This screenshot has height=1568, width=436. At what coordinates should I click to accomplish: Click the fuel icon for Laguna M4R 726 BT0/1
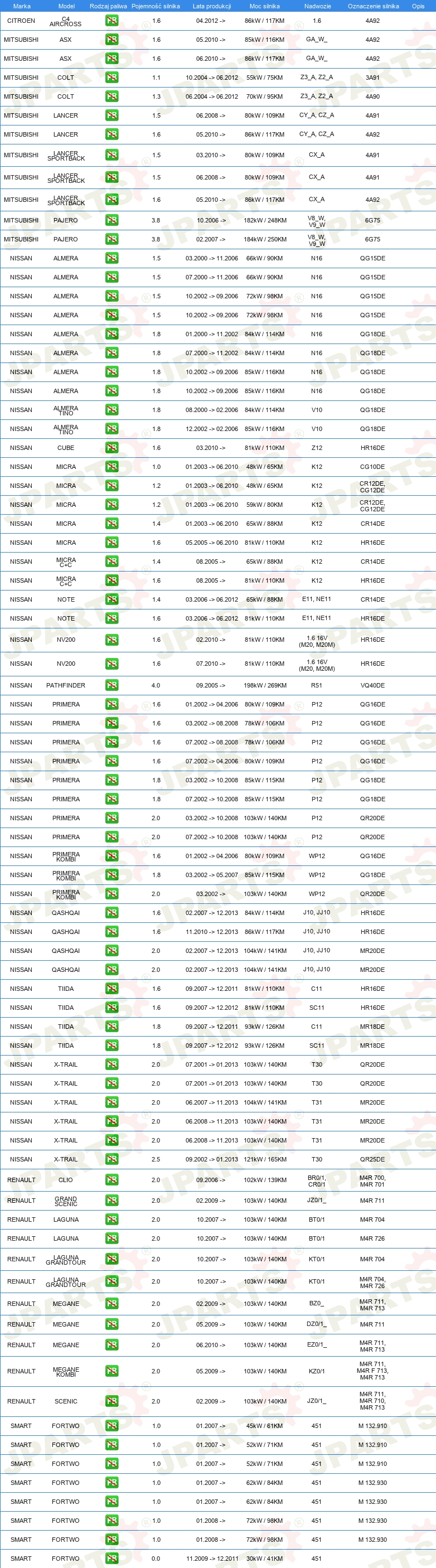click(112, 1238)
